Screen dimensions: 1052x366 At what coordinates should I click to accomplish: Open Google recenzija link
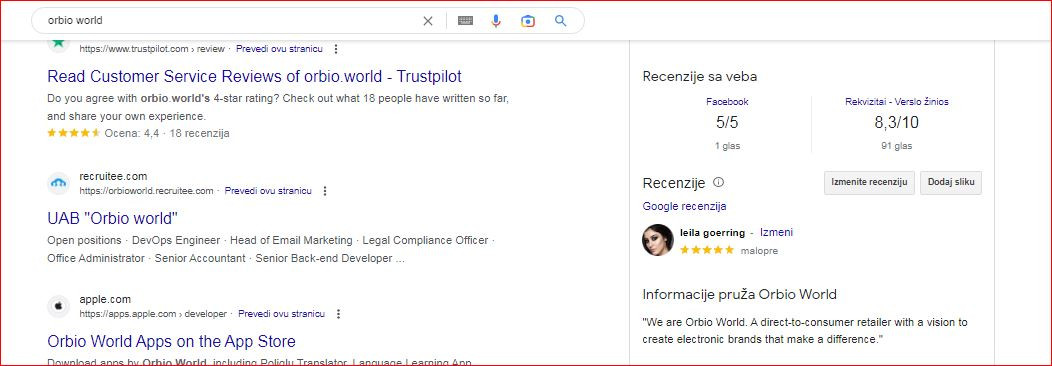pyautogui.click(x=684, y=206)
